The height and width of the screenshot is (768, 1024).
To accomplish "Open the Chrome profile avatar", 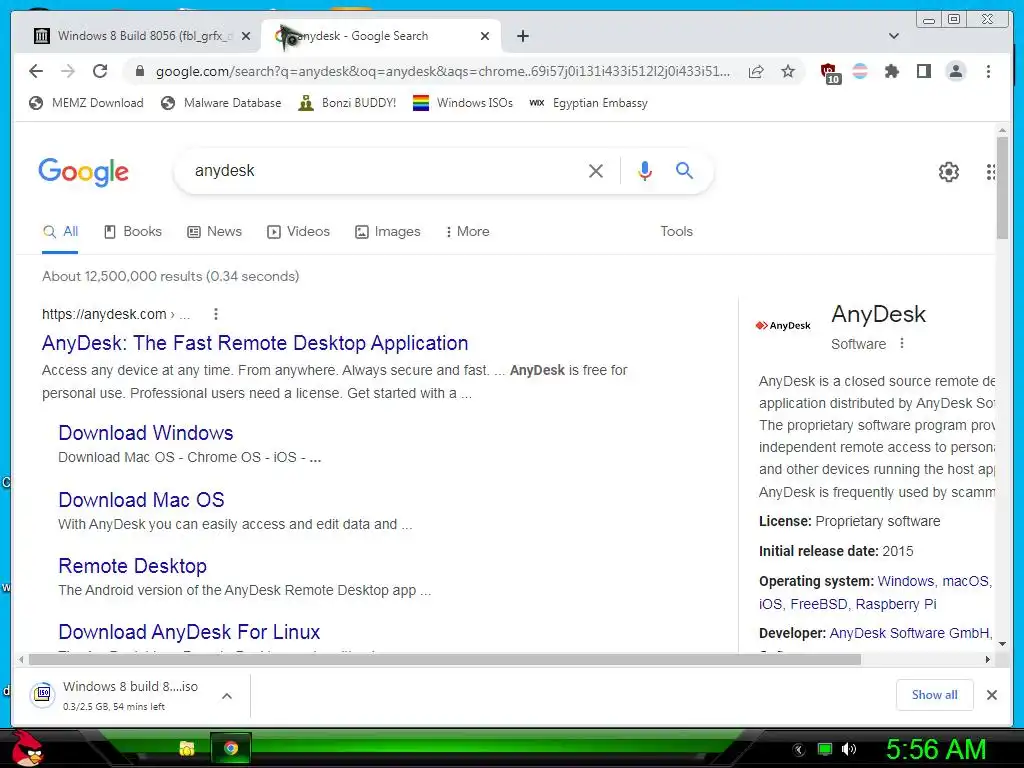I will [955, 71].
